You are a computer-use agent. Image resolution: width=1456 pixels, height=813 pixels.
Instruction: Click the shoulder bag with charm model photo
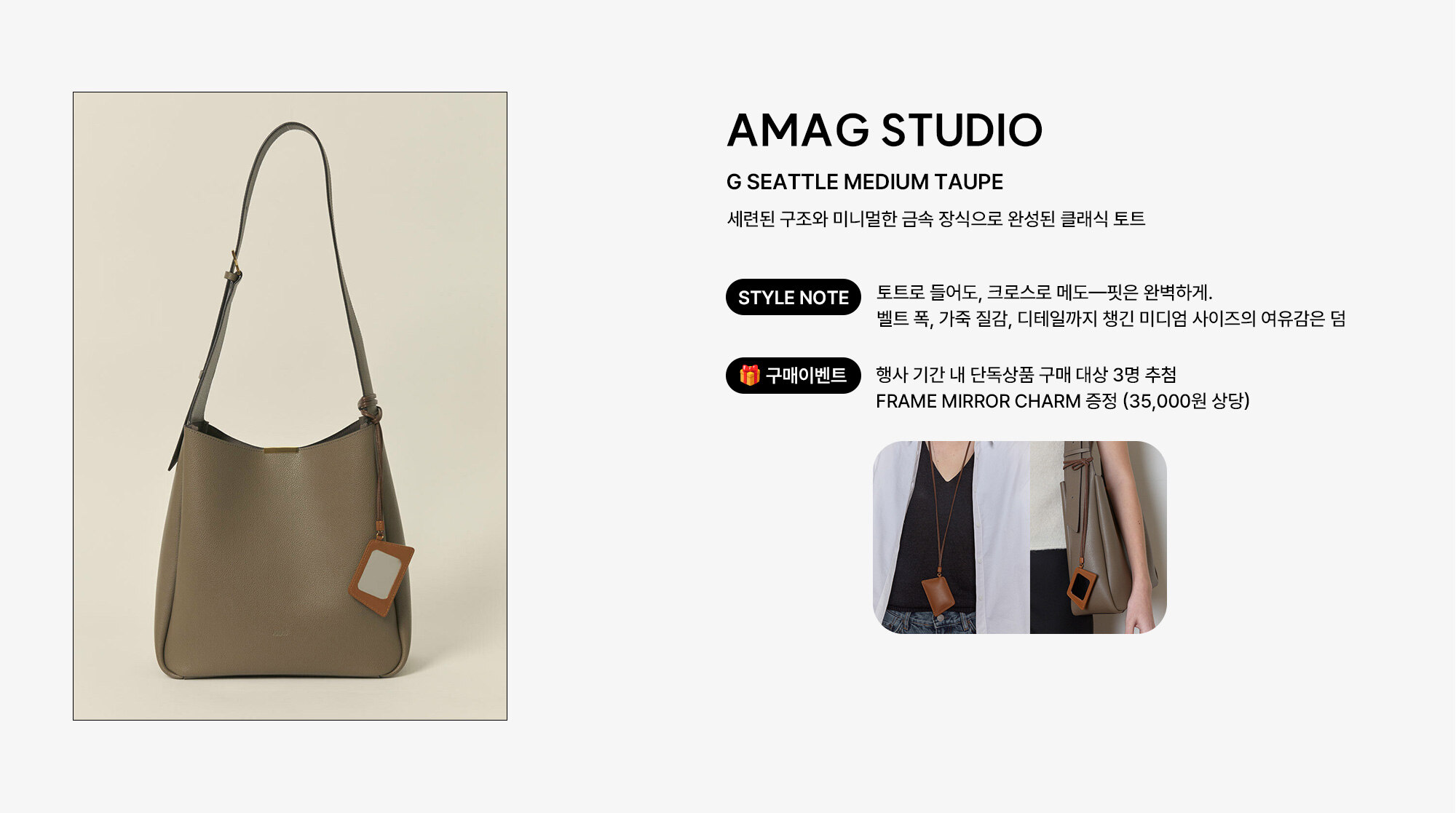coord(1099,537)
